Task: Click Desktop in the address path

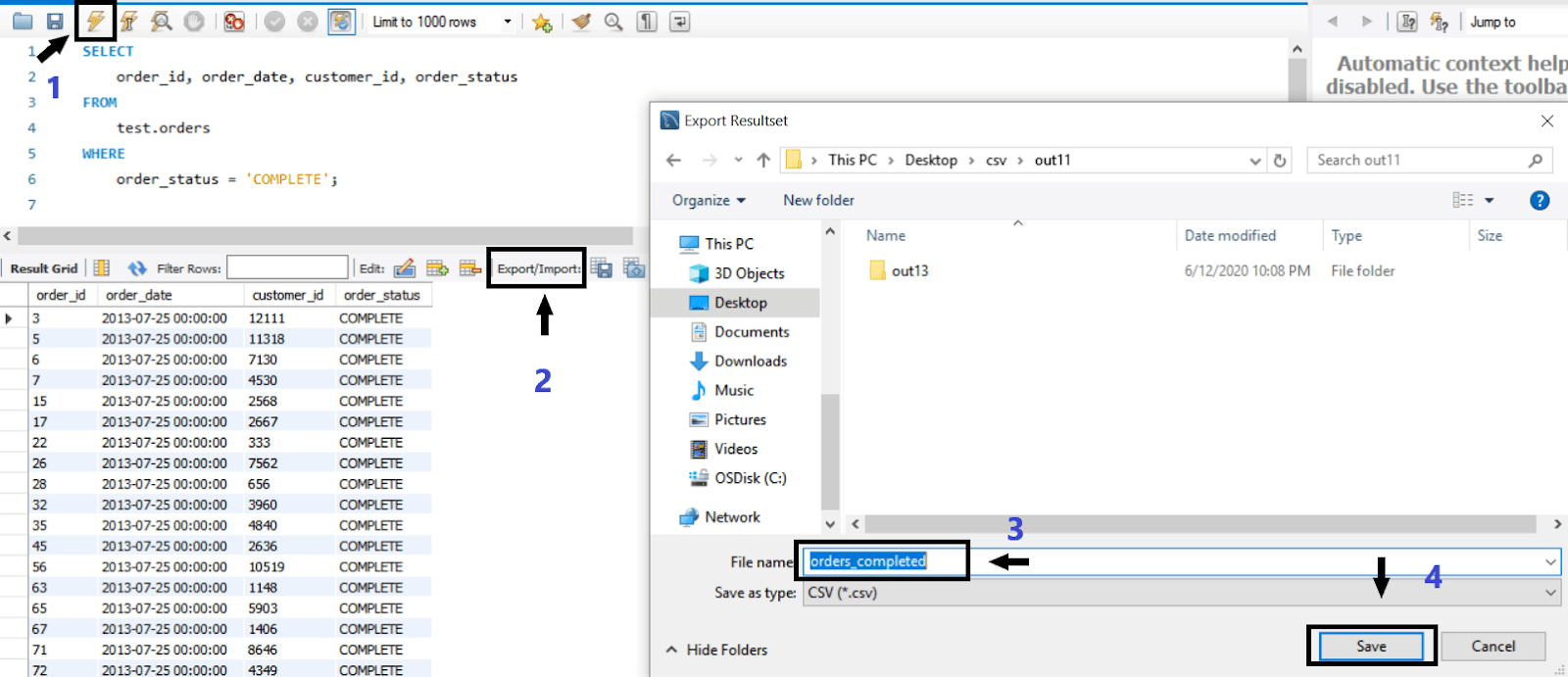Action: (x=931, y=160)
